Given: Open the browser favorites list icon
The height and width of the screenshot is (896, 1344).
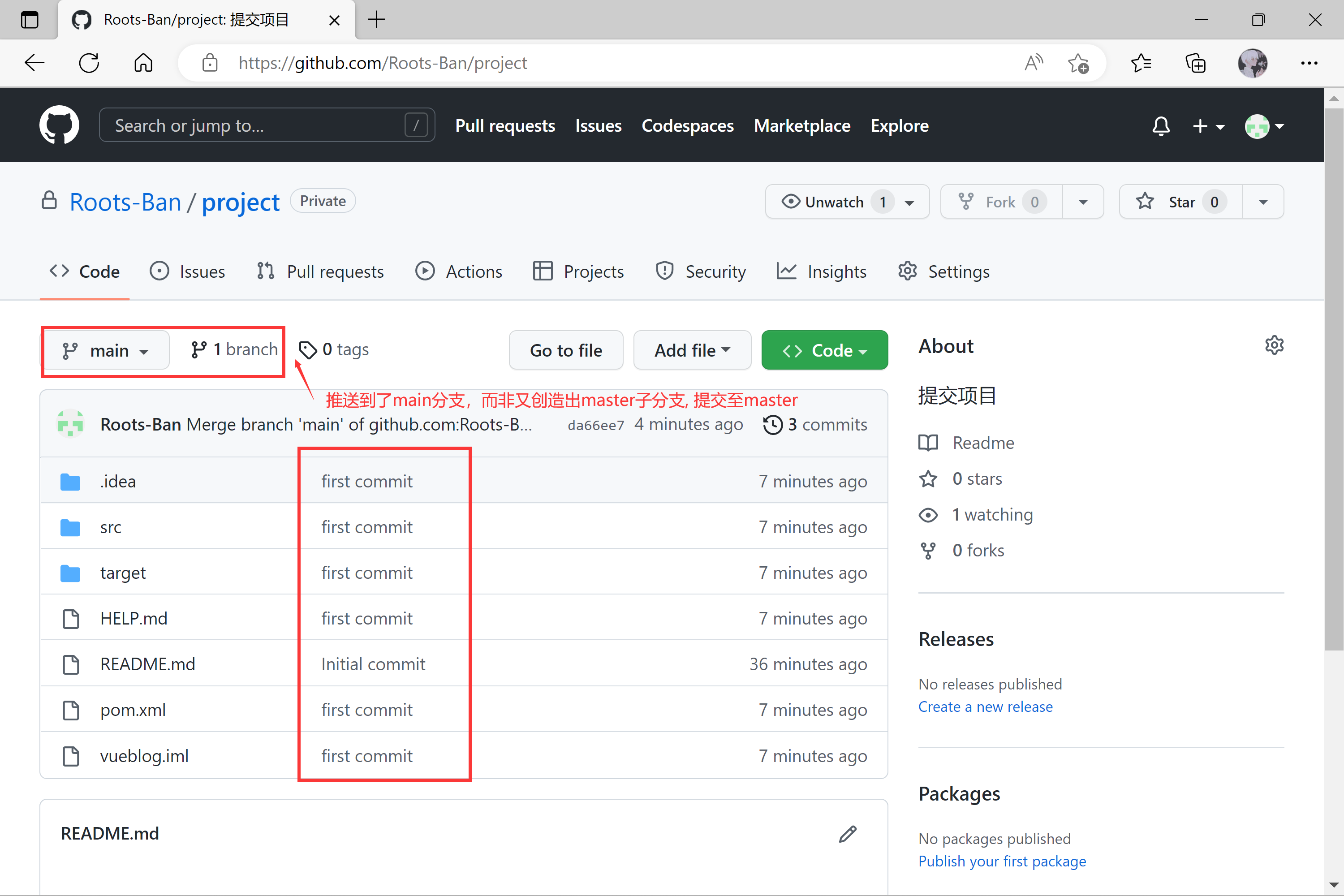Looking at the screenshot, I should pyautogui.click(x=1141, y=63).
